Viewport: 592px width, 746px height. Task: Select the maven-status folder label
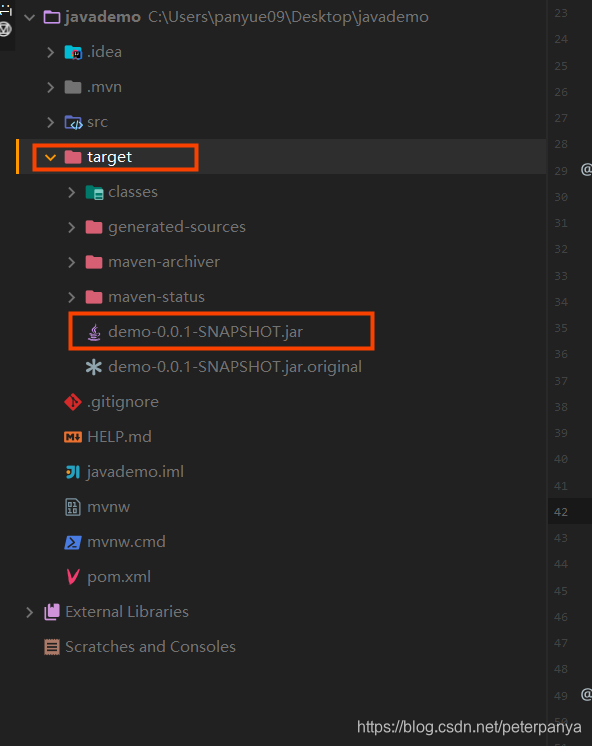[x=157, y=297]
